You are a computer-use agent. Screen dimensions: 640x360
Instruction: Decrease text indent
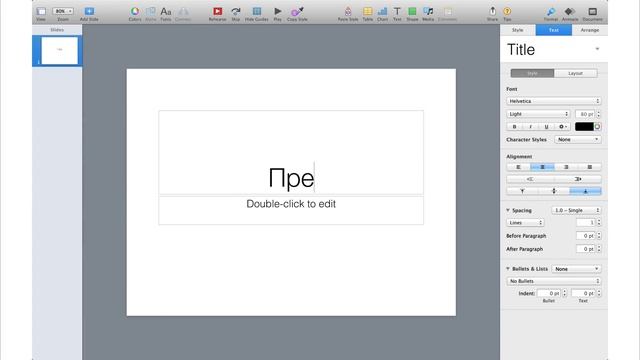pyautogui.click(x=530, y=179)
